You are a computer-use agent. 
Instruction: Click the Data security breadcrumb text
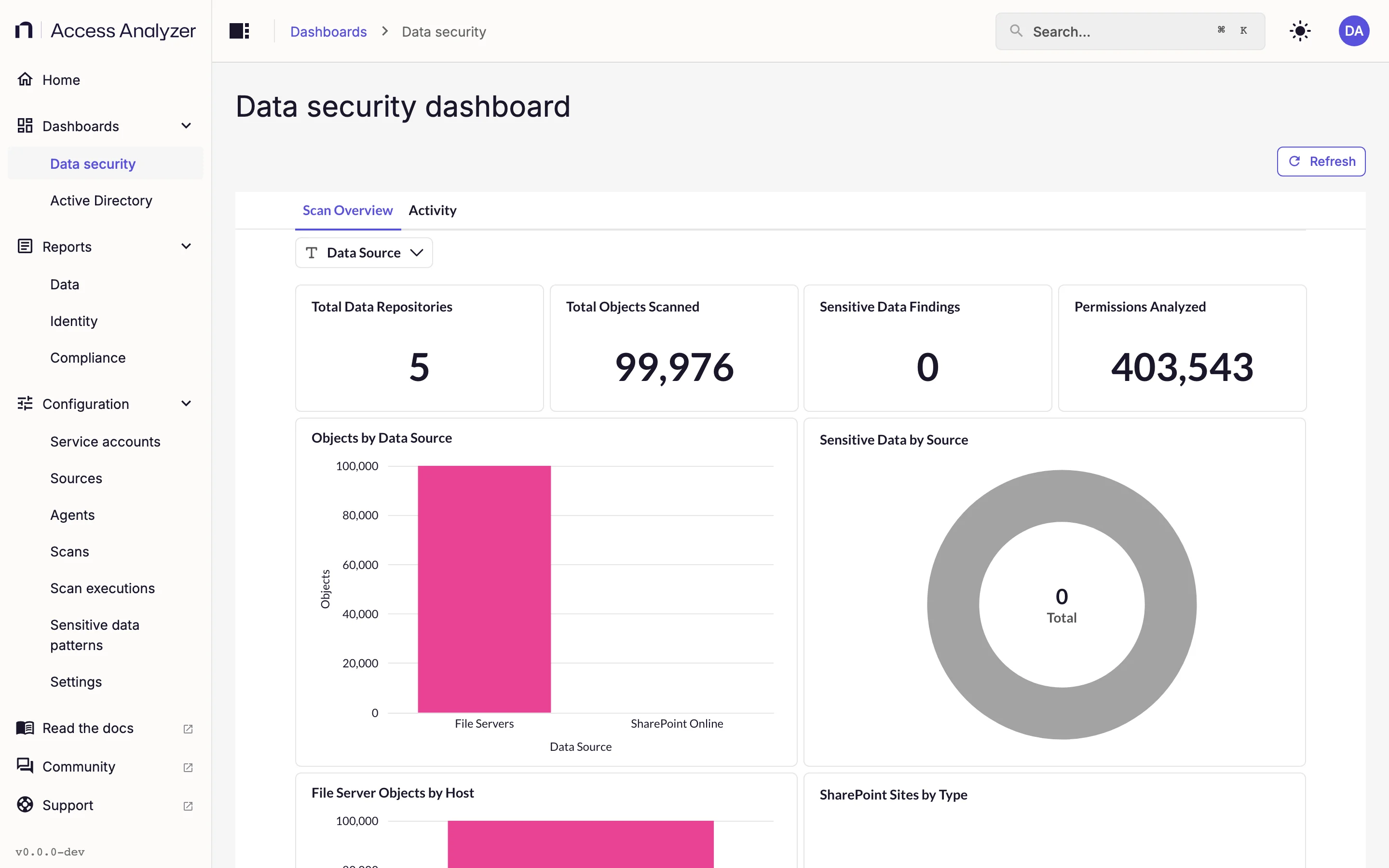444,31
